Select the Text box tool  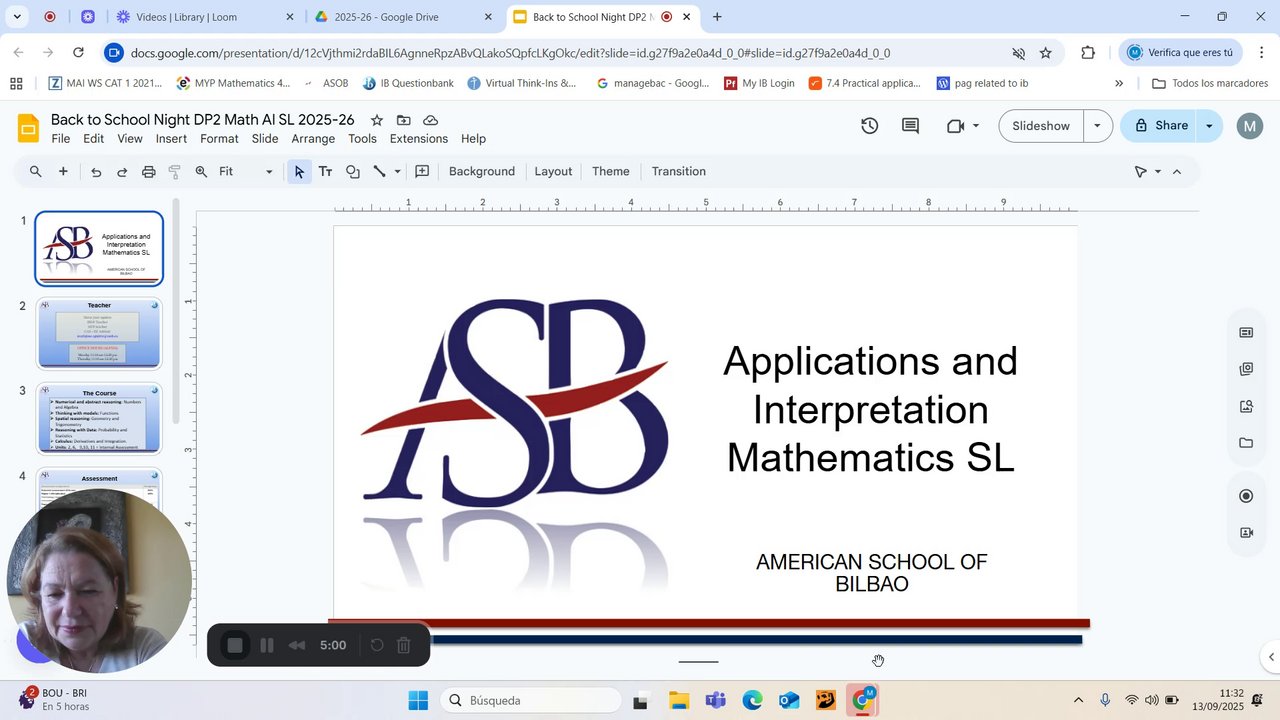325,172
